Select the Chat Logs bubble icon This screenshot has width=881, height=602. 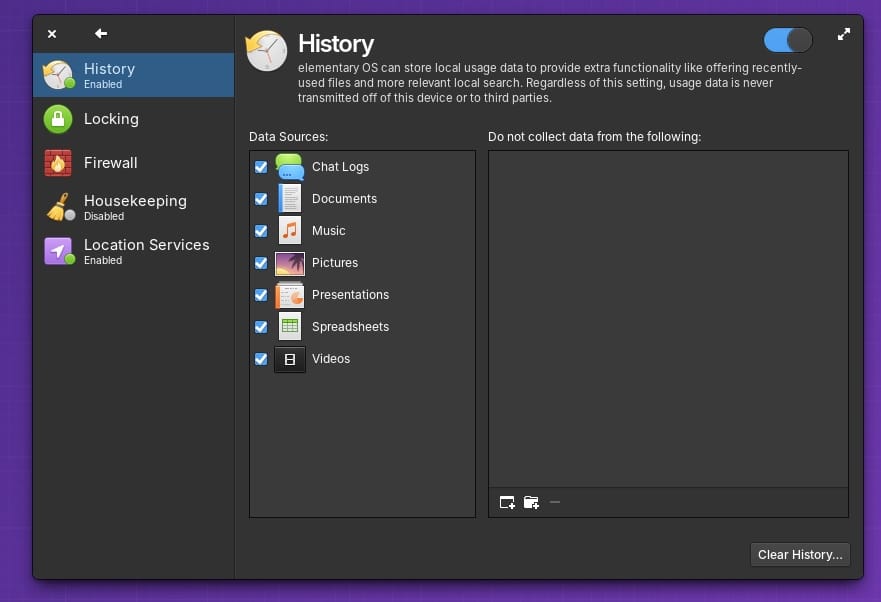coord(289,167)
